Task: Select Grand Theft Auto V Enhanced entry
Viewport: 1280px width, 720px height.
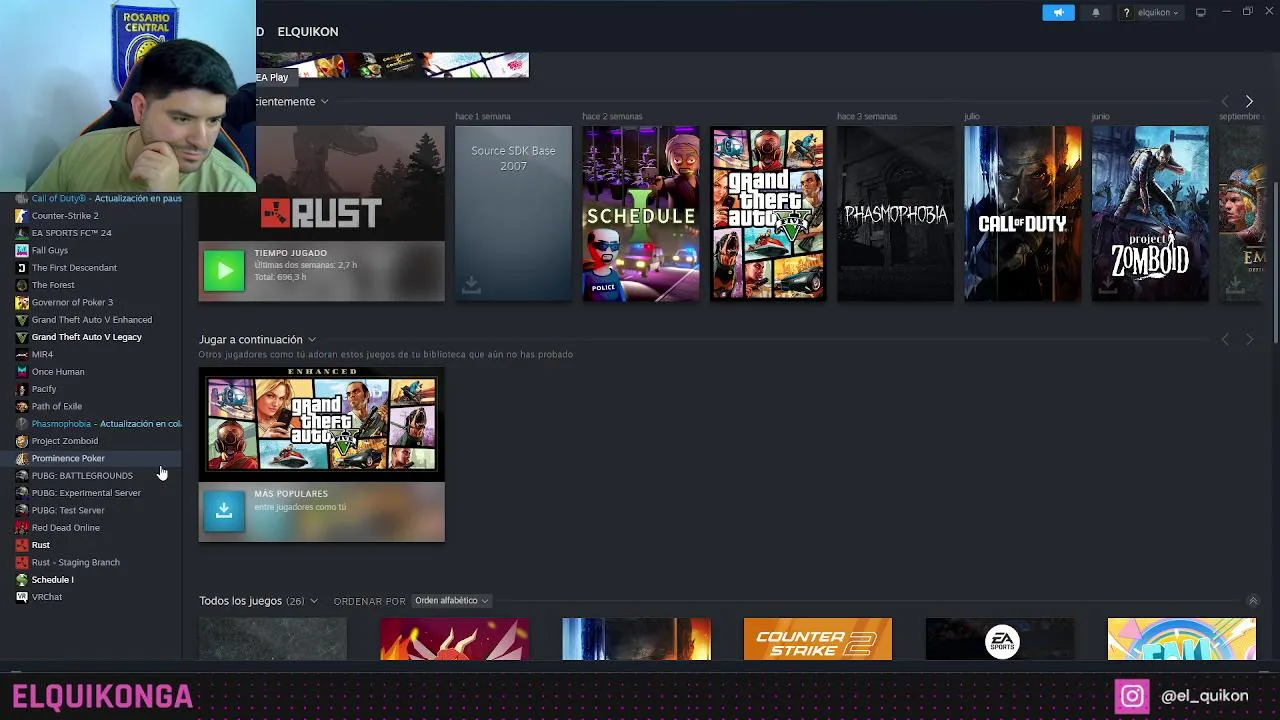Action: point(92,320)
